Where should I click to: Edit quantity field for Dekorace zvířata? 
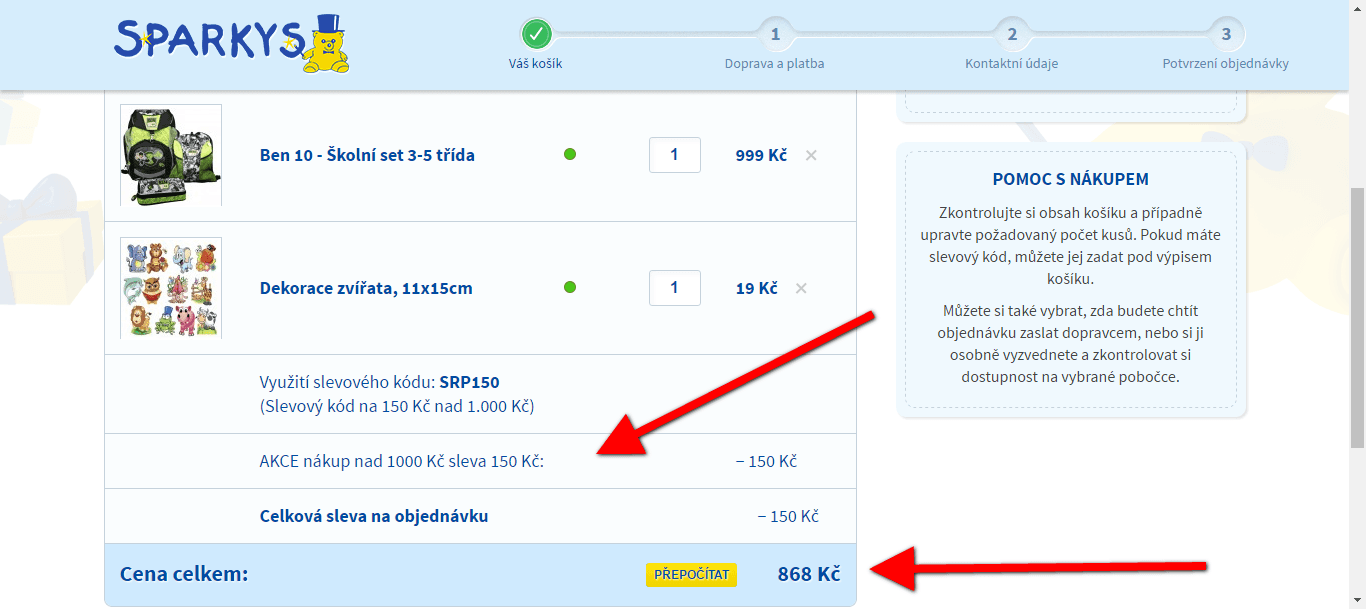click(x=674, y=288)
